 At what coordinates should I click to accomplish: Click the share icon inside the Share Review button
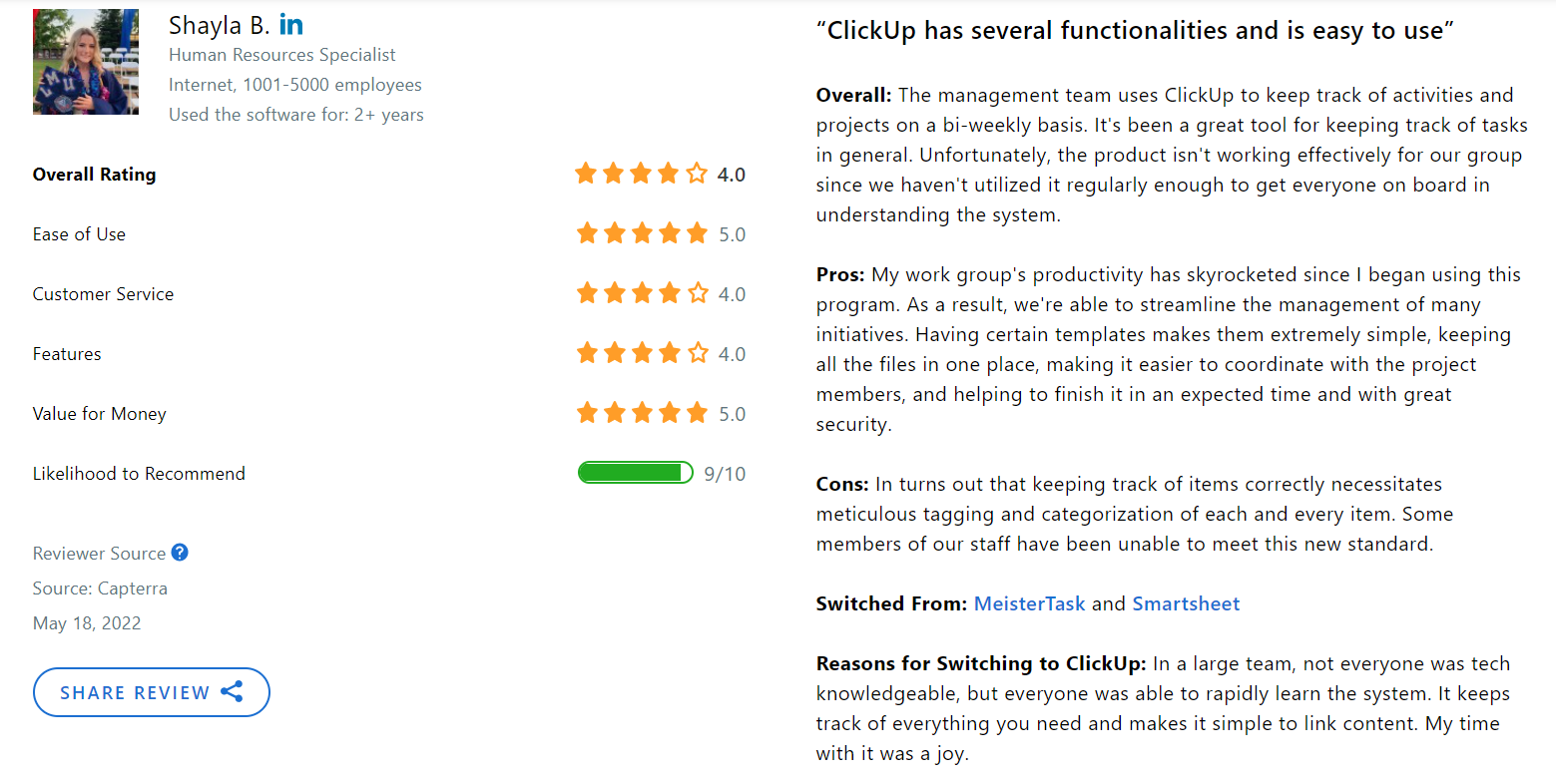(233, 691)
